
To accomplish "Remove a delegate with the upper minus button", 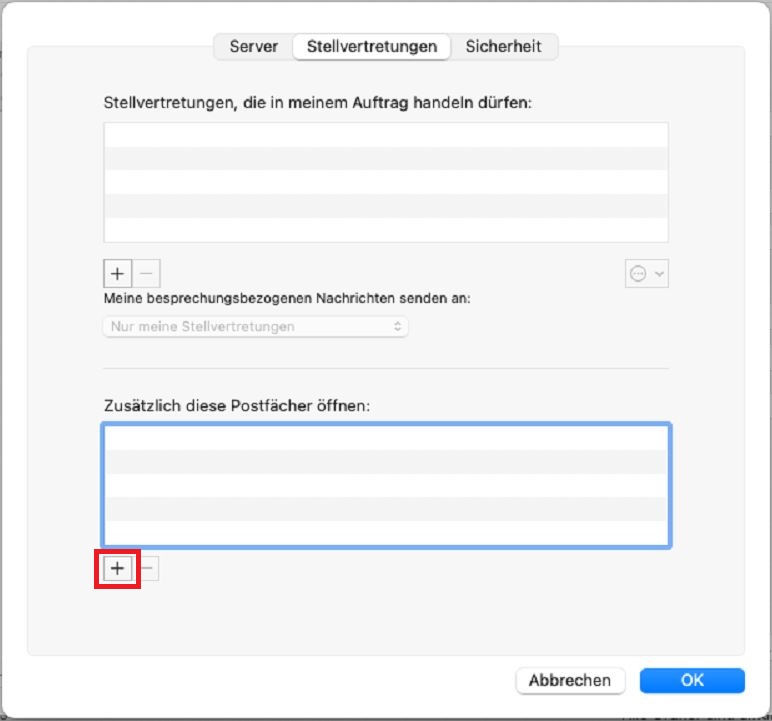I will [146, 273].
